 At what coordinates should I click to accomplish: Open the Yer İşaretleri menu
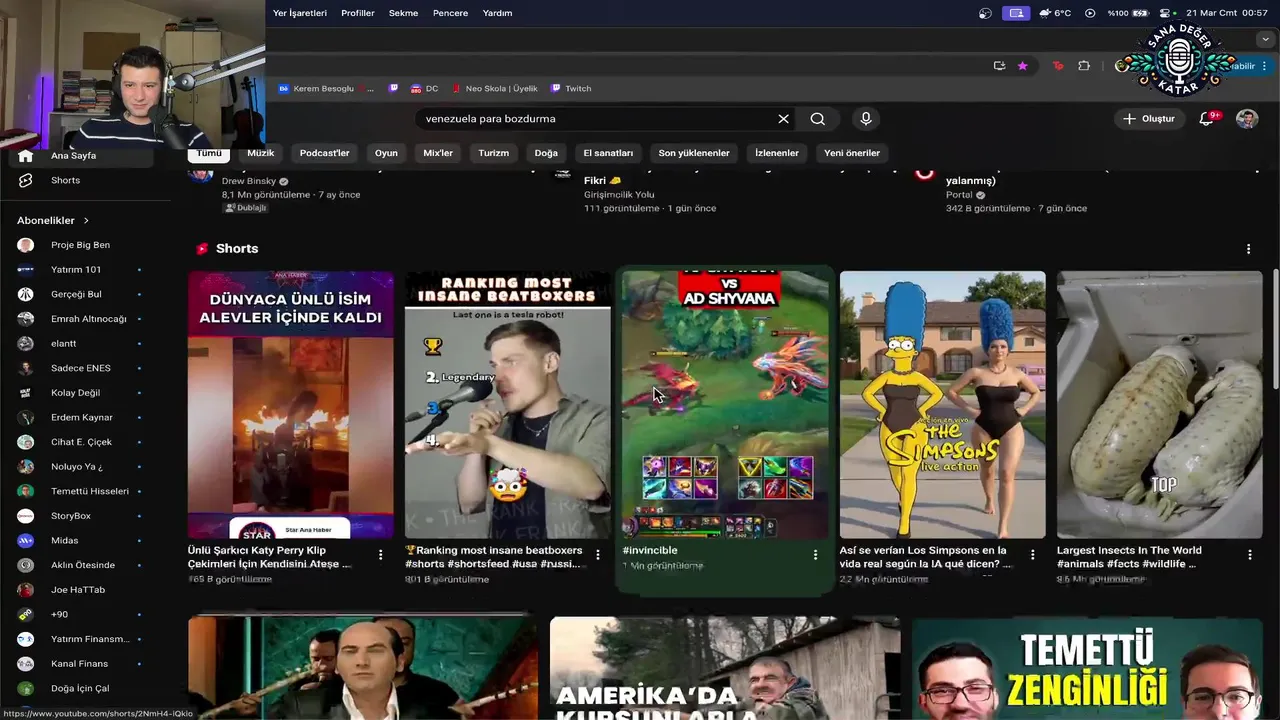coord(300,13)
